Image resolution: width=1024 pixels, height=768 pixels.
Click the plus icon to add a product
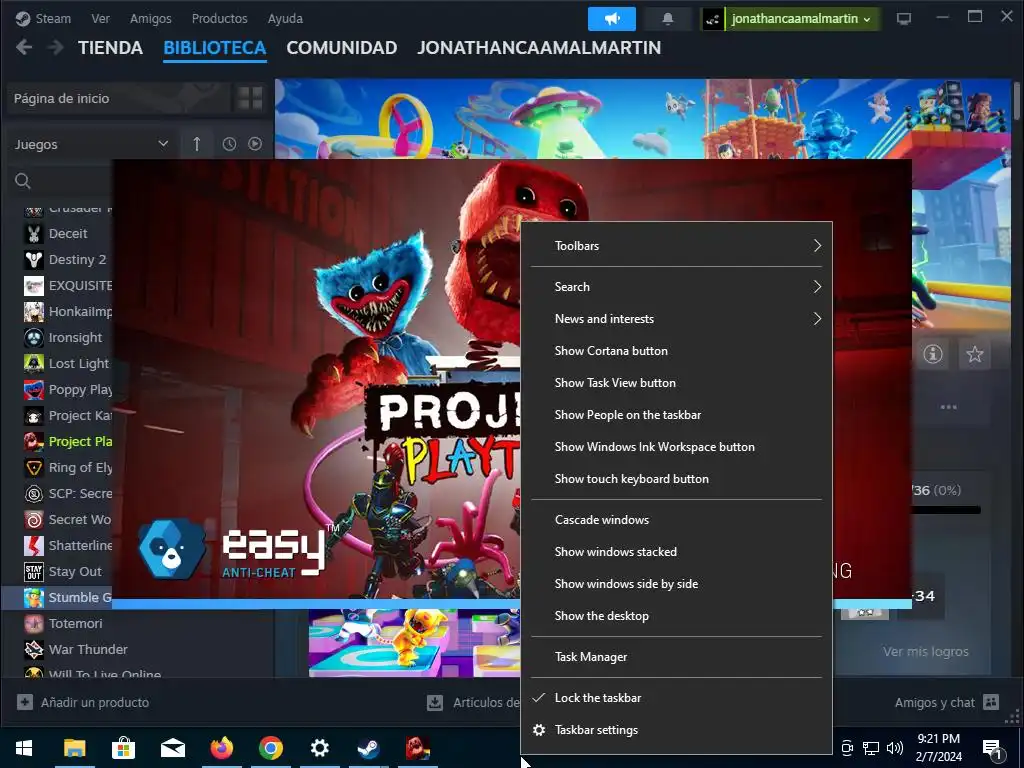pos(25,702)
